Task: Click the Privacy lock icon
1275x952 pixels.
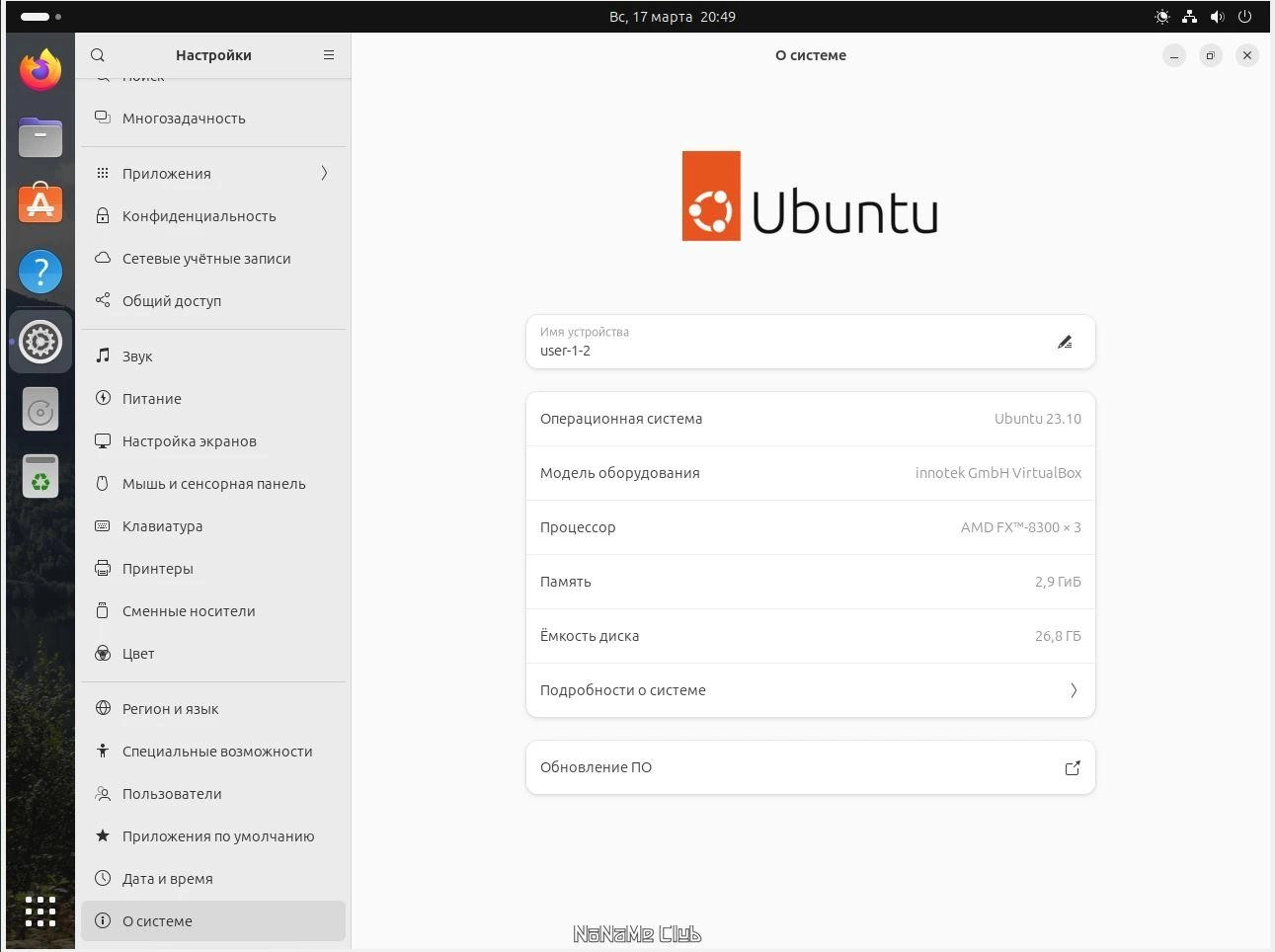Action: (103, 215)
